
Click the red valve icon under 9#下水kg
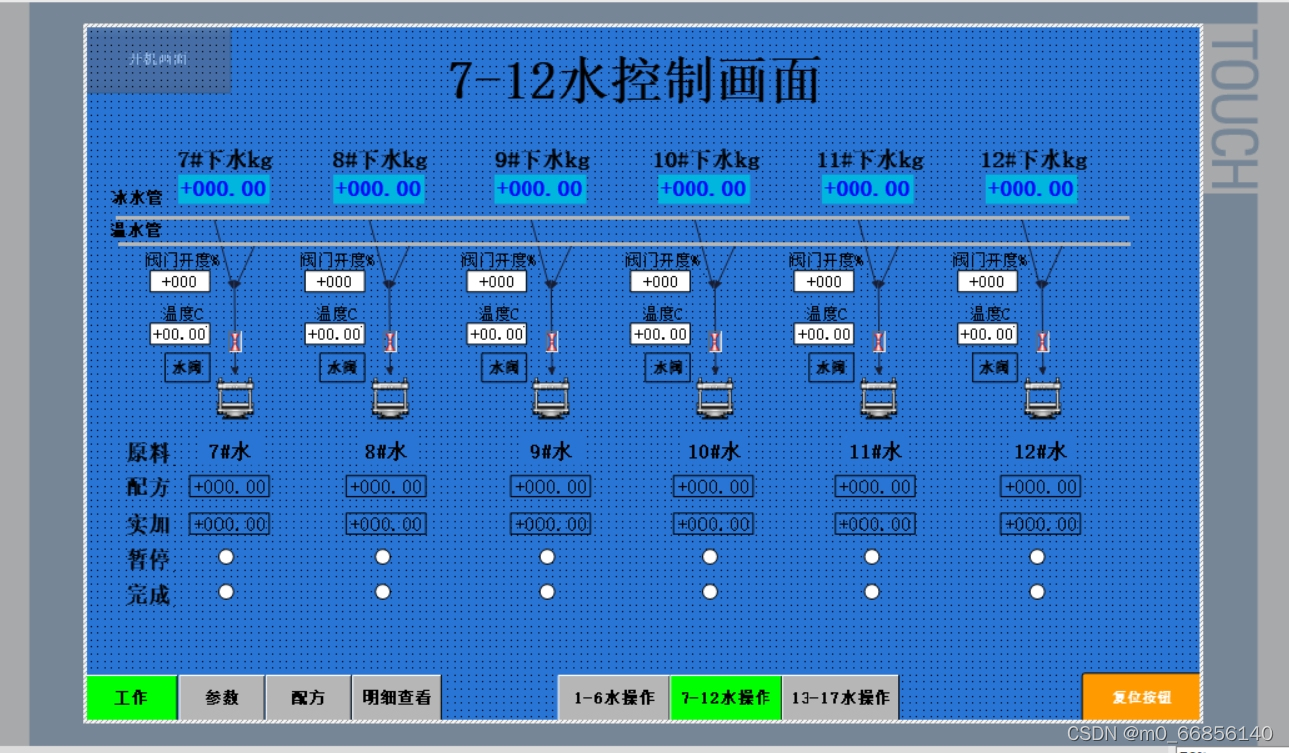coord(552,342)
